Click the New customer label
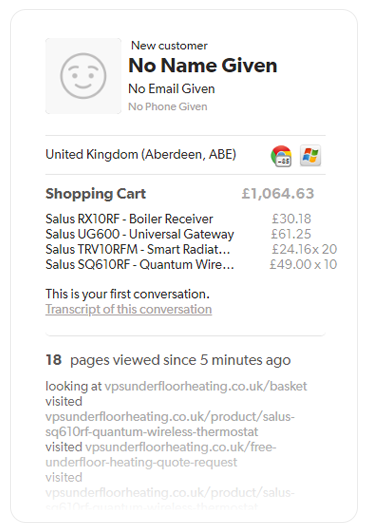370x530 pixels. point(169,45)
